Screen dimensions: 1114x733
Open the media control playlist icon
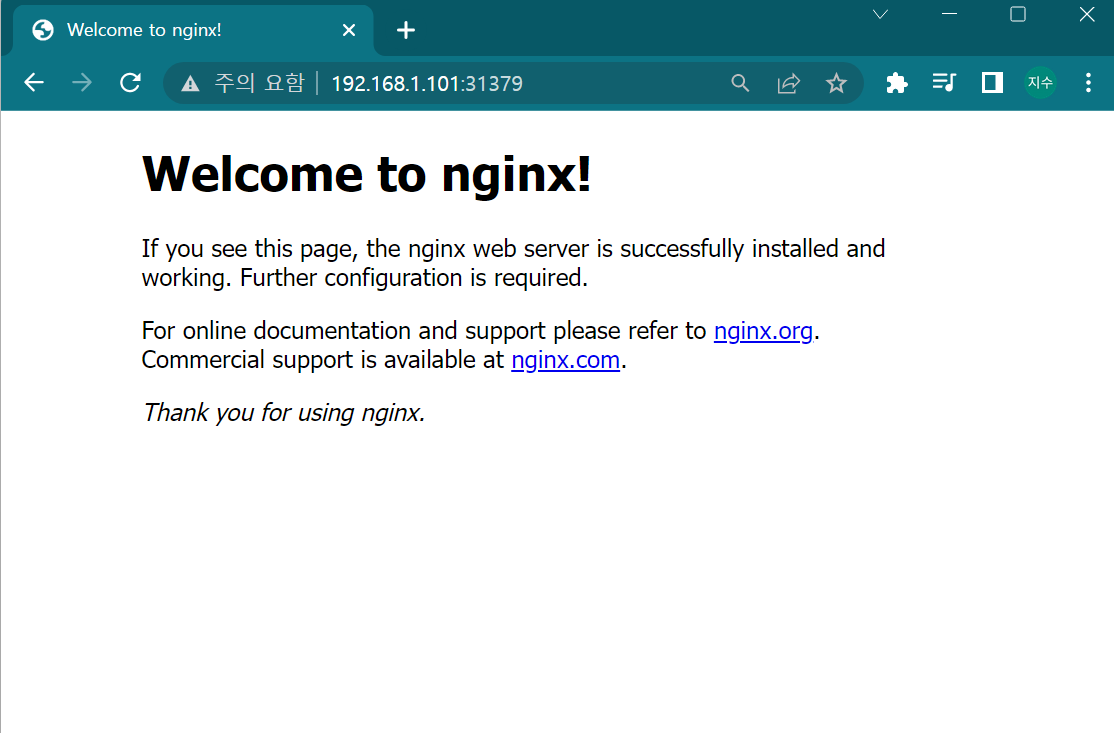click(944, 83)
